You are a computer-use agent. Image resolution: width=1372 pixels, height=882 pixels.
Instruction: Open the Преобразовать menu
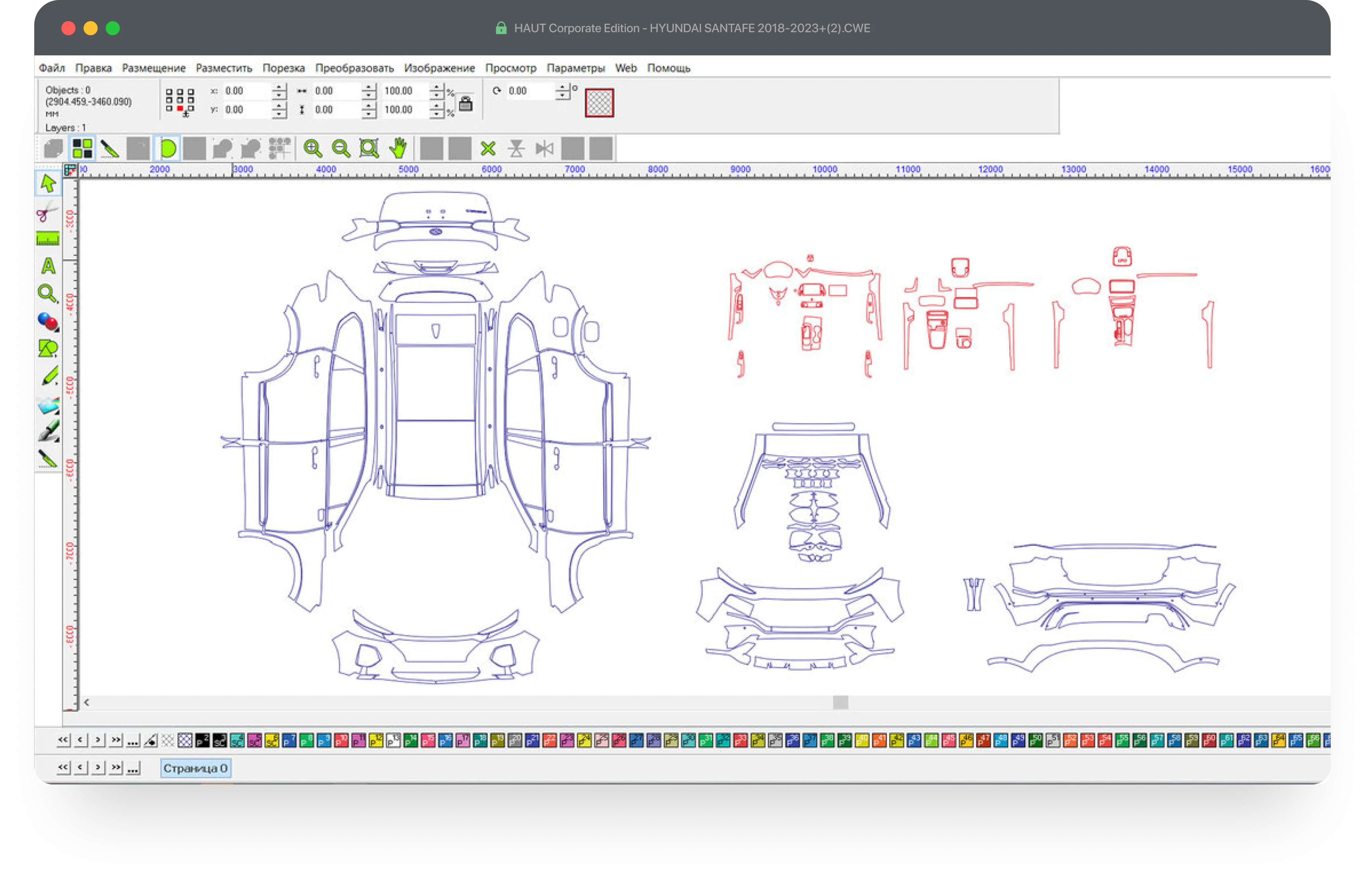tap(354, 68)
